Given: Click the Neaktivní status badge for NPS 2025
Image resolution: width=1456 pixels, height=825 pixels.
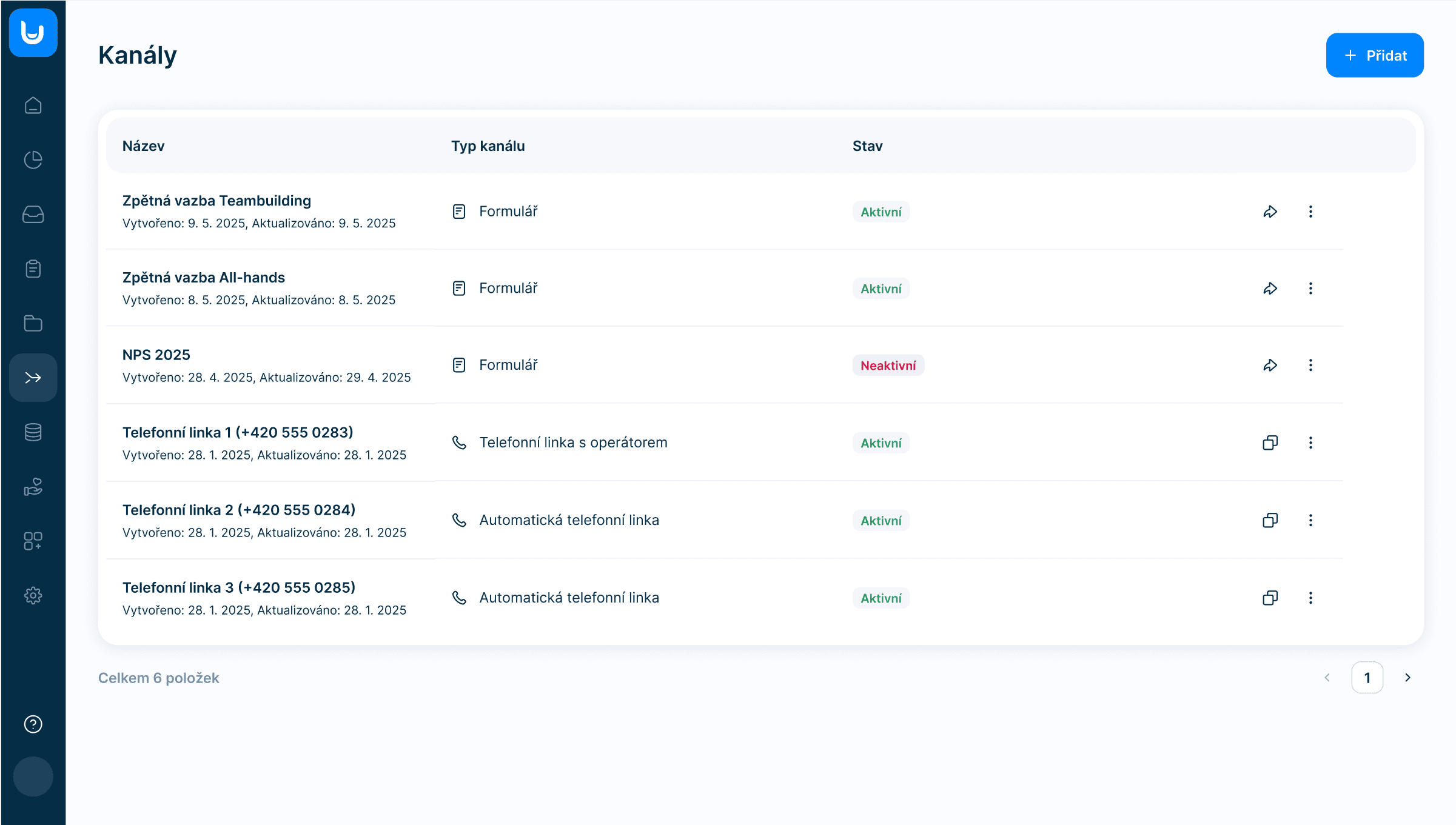Looking at the screenshot, I should click(x=888, y=366).
